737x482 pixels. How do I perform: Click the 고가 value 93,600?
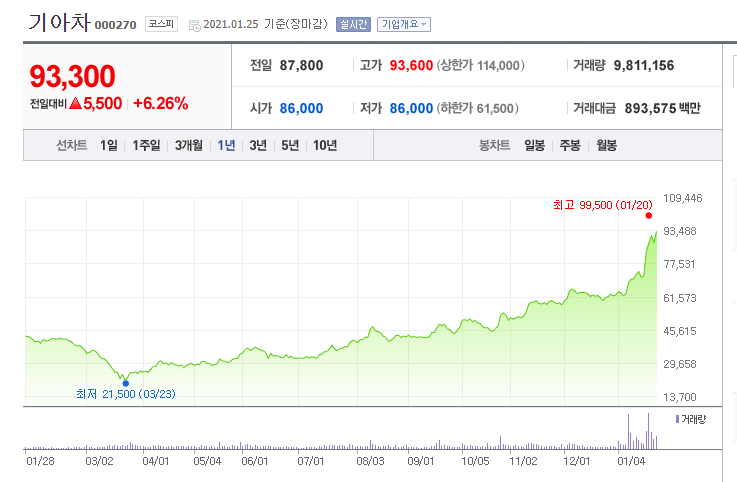(411, 65)
